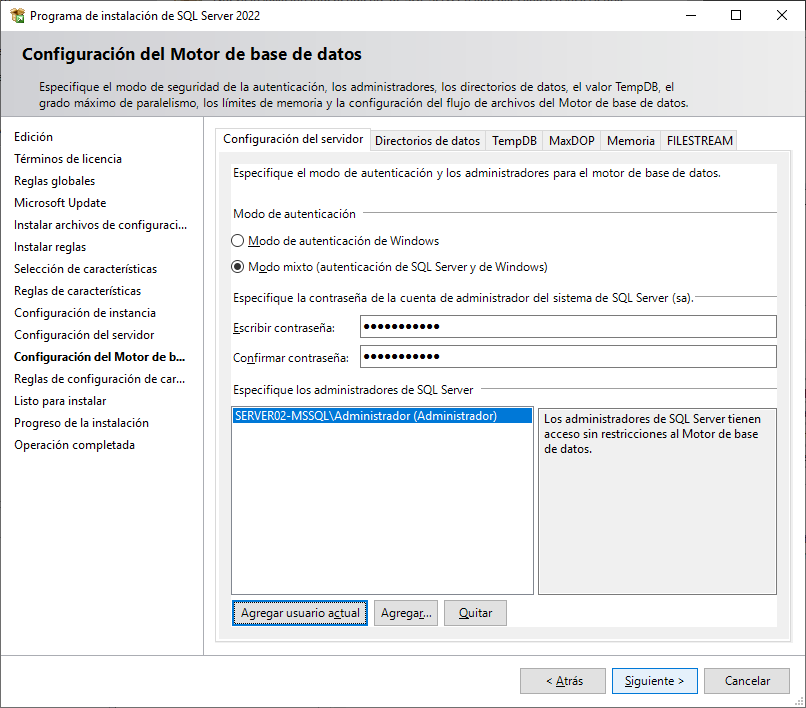The height and width of the screenshot is (708, 806).
Task: Click the SQL Server setup title bar icon
Action: coord(17,15)
